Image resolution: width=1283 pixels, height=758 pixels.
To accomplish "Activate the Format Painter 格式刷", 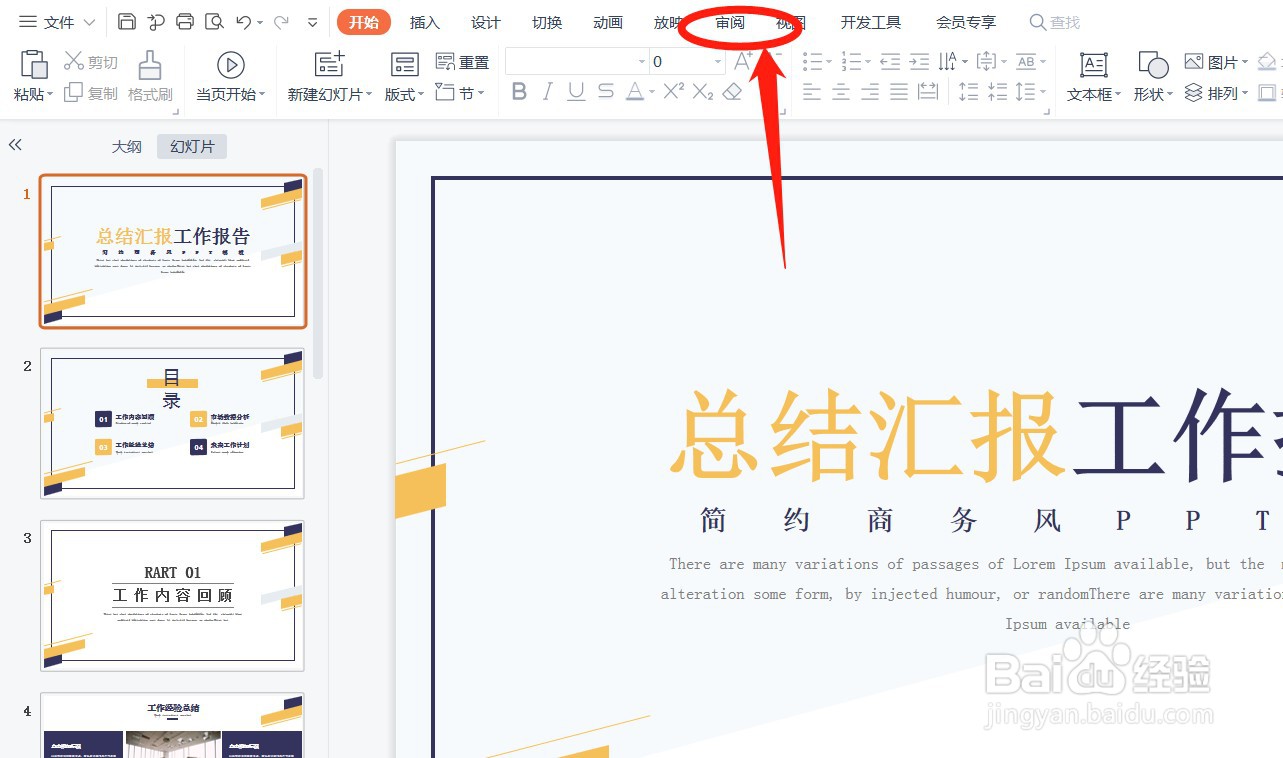I will point(150,76).
